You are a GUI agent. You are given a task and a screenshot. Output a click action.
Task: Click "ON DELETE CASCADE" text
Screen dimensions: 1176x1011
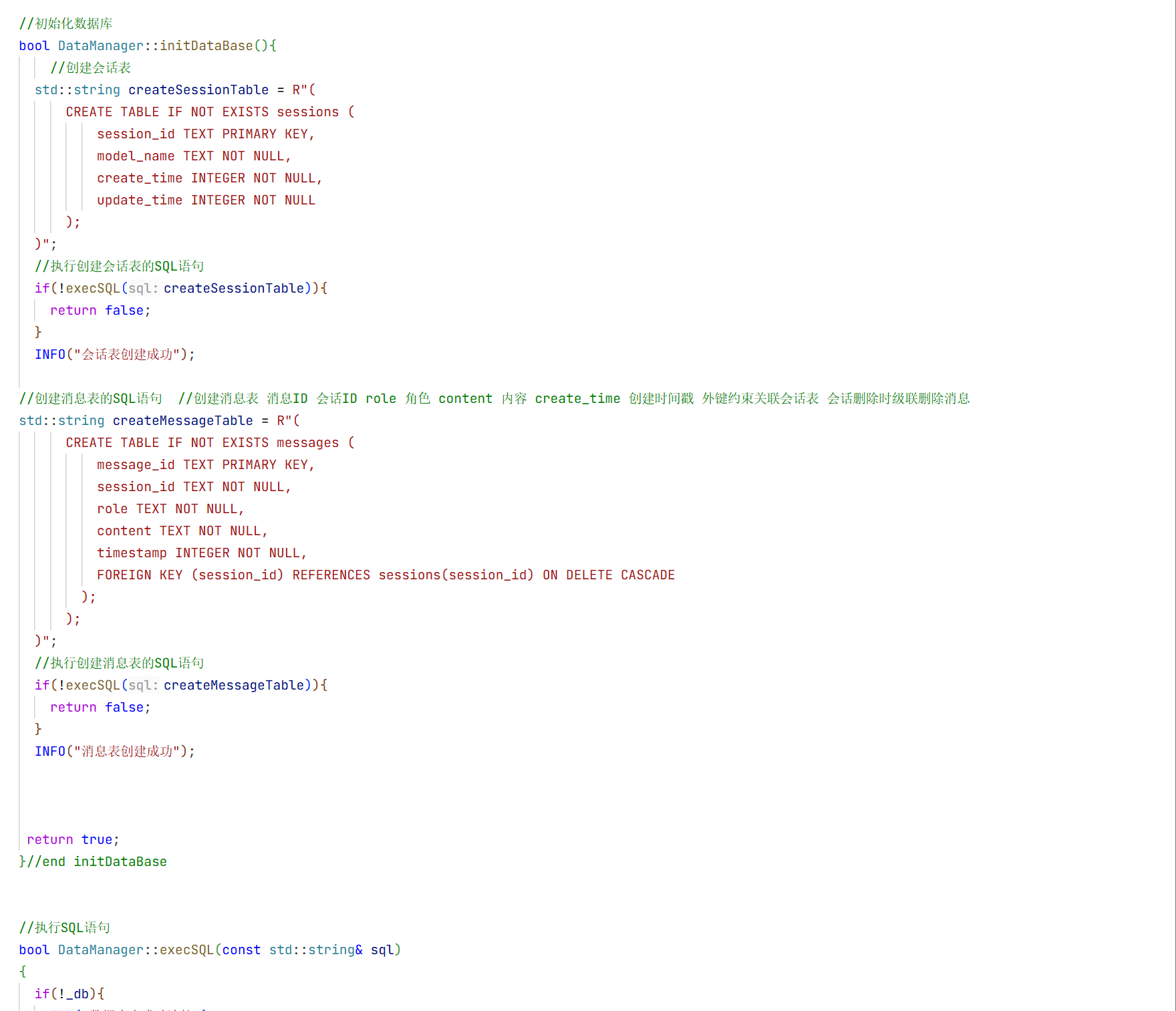(x=609, y=575)
